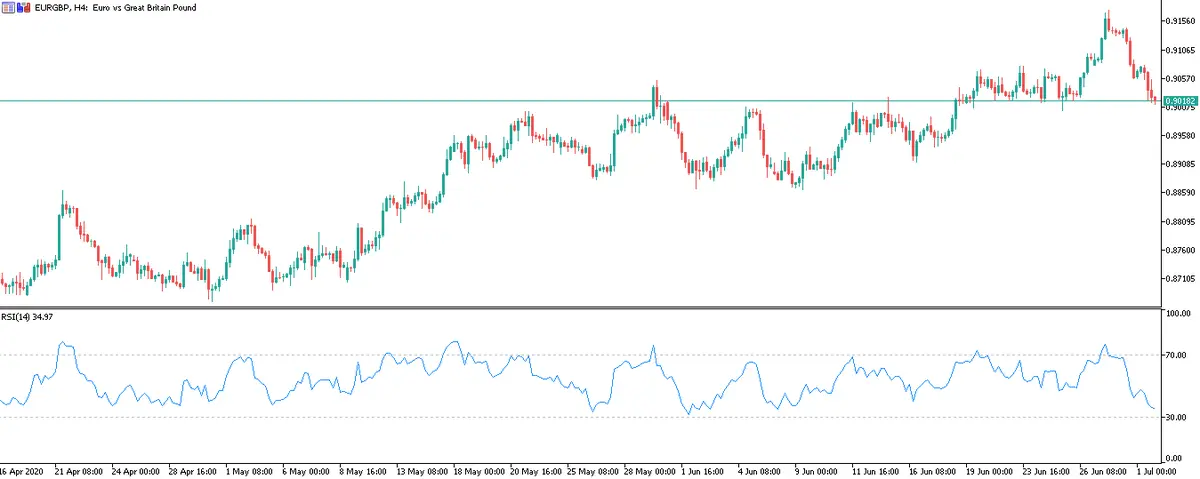Click the highlighted current price label 0.90182
Screen dimensions: 1200x479
1182,101
